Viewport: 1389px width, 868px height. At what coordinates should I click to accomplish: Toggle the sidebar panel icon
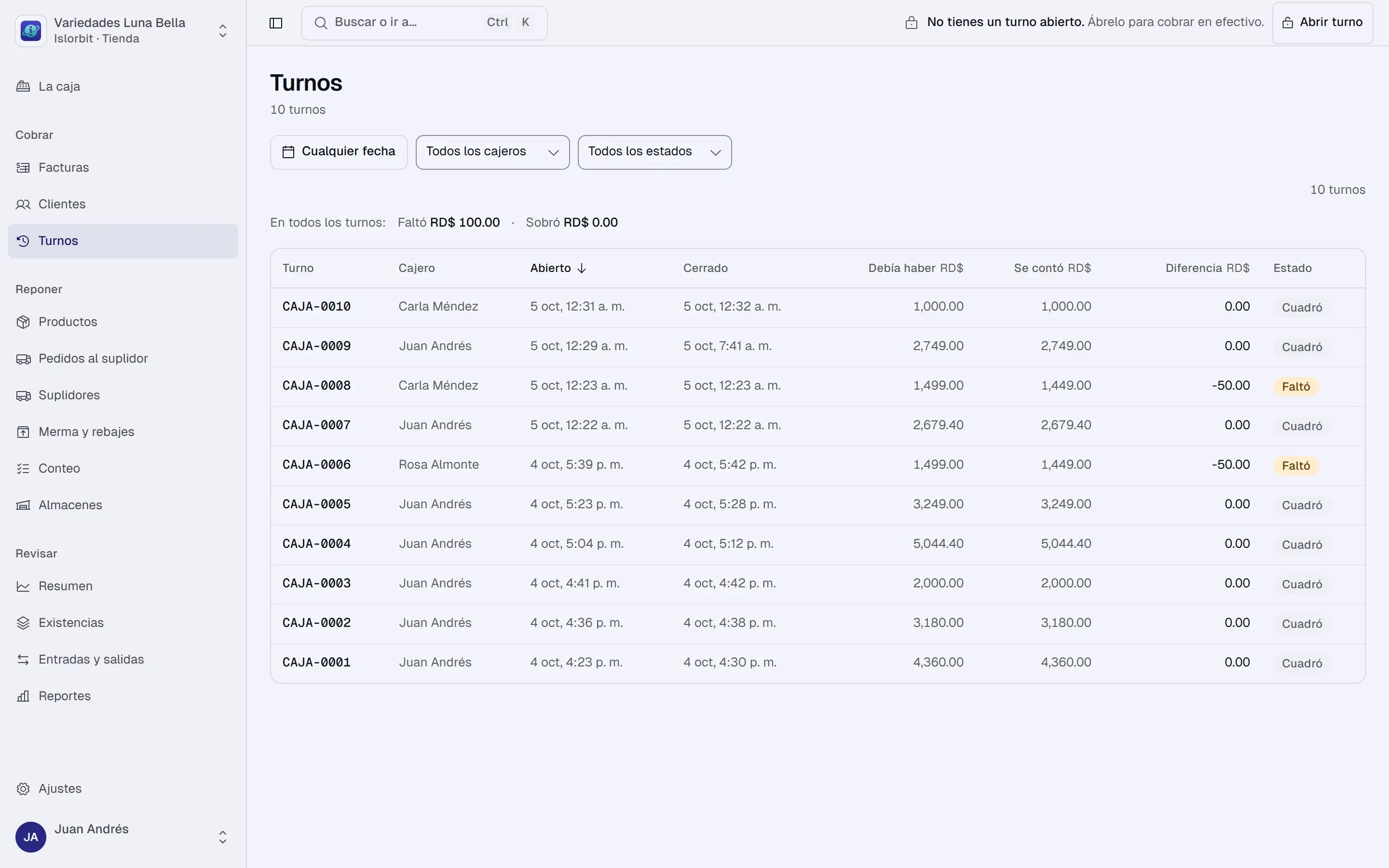point(275,23)
